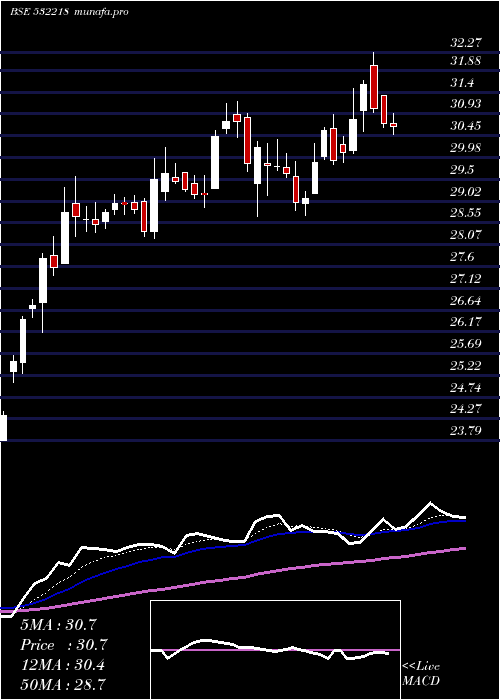
Task: Click the 30.93 price level label
Action: tap(466, 104)
